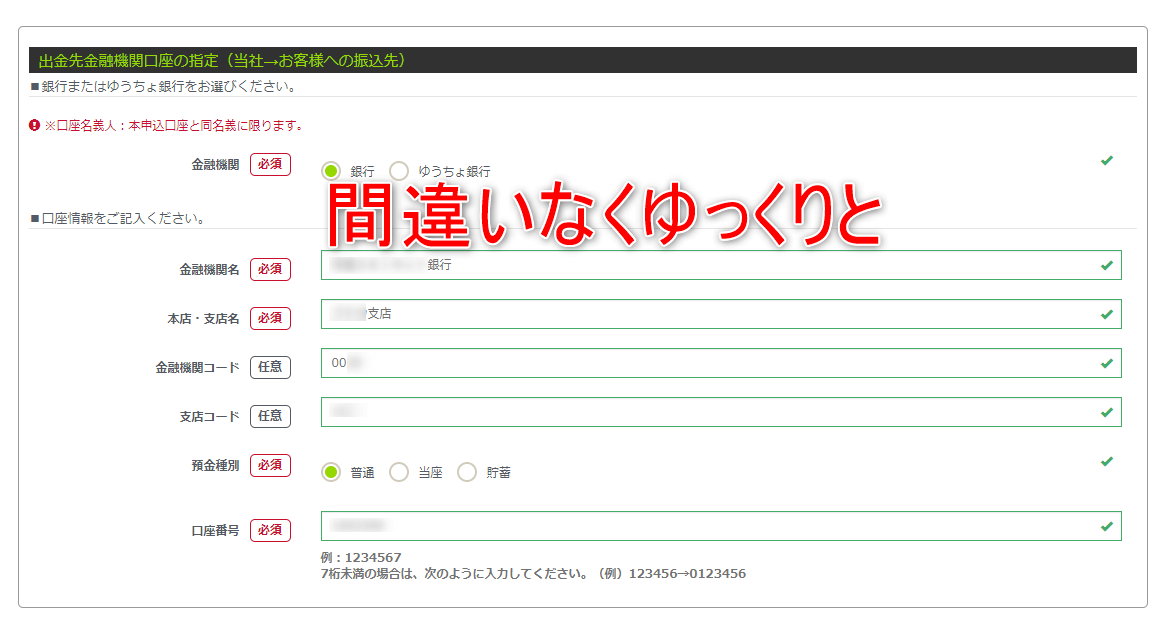Choose 当座 deposit type
Image resolution: width=1162 pixels, height=620 pixels.
tap(399, 472)
